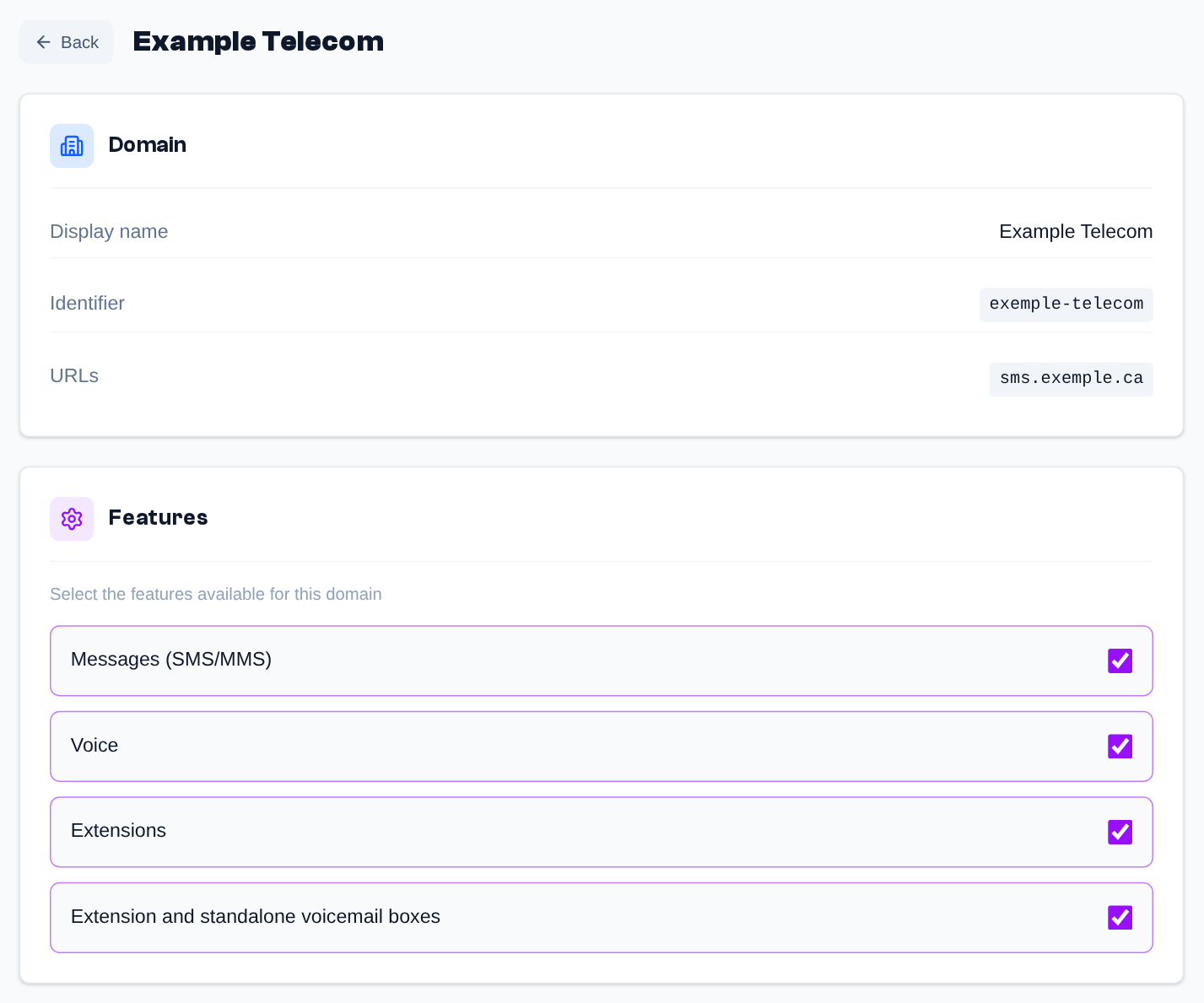Click the Voice feature label
This screenshot has width=1204, height=1003.
(x=94, y=745)
